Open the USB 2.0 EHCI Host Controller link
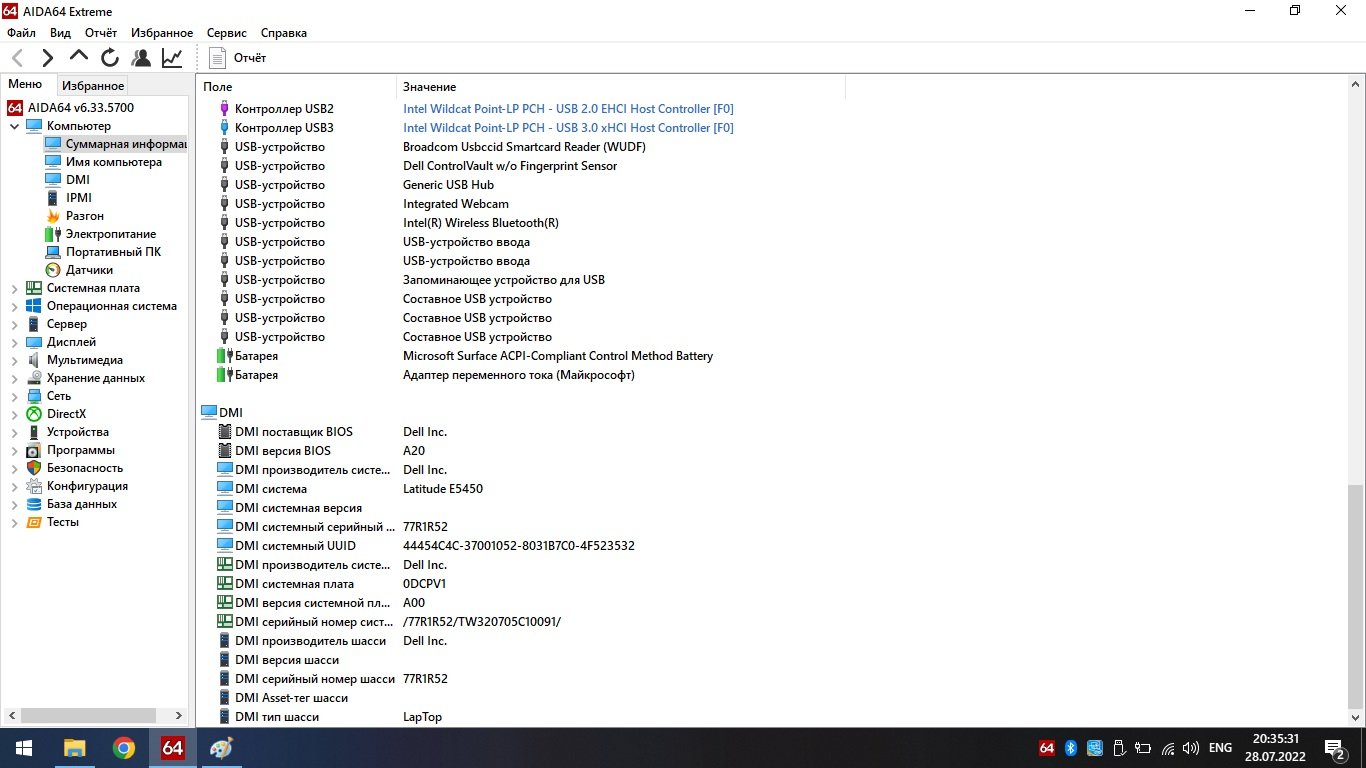 coord(568,108)
